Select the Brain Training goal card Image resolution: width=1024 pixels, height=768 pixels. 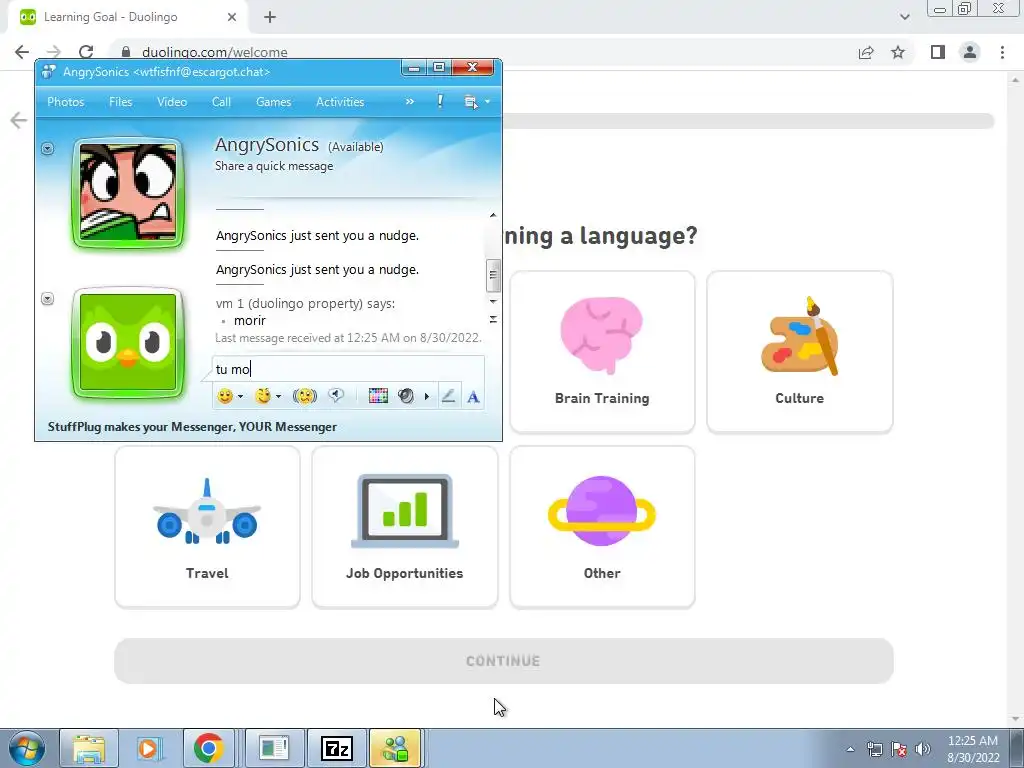point(602,352)
